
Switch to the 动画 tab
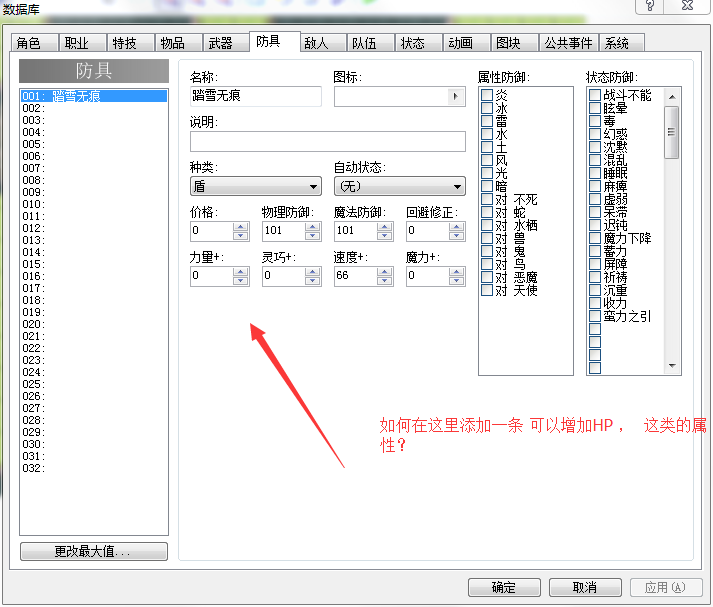tap(467, 43)
